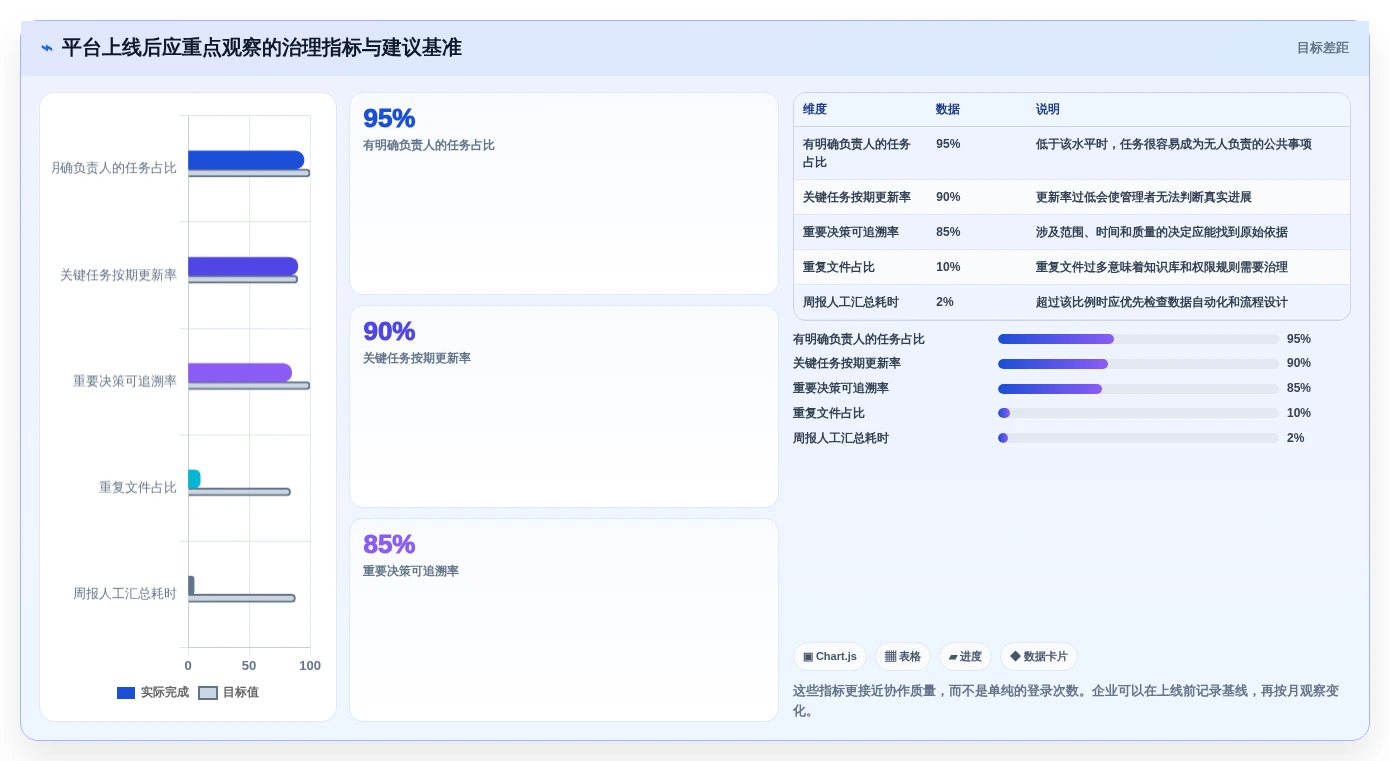This screenshot has height=761, width=1390.
Task: Click the 95% progress bar value label
Action: 1299,339
